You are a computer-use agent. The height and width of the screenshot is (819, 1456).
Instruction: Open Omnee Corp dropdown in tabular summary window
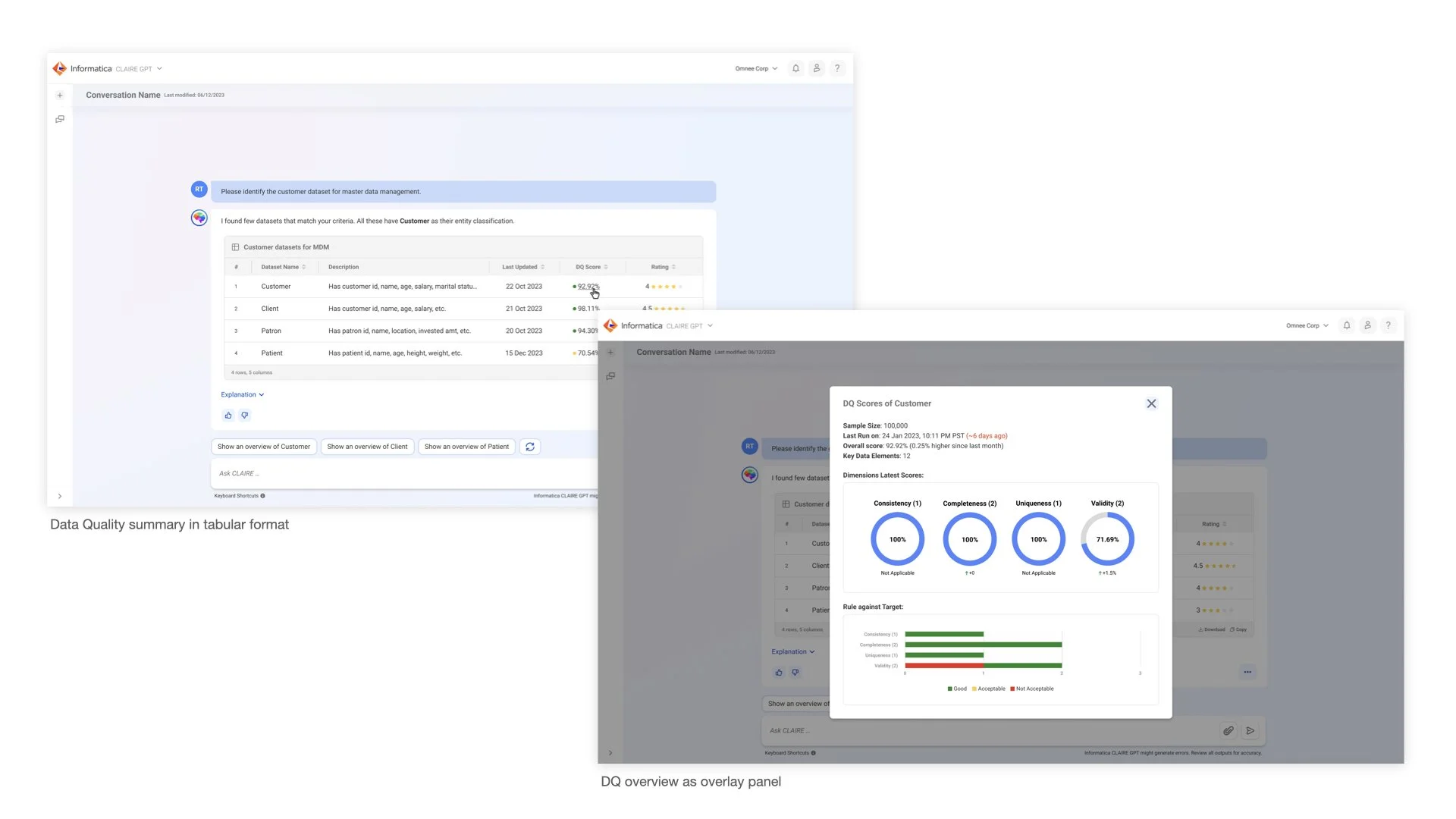click(755, 68)
